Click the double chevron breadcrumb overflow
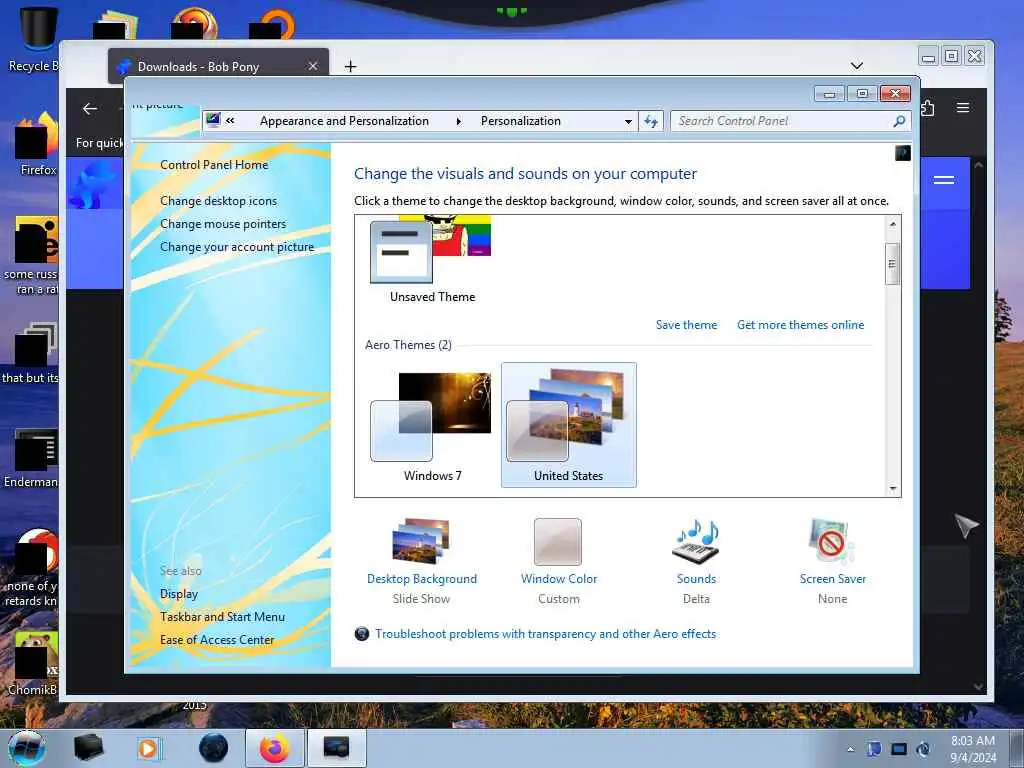This screenshot has height=768, width=1024. point(230,120)
